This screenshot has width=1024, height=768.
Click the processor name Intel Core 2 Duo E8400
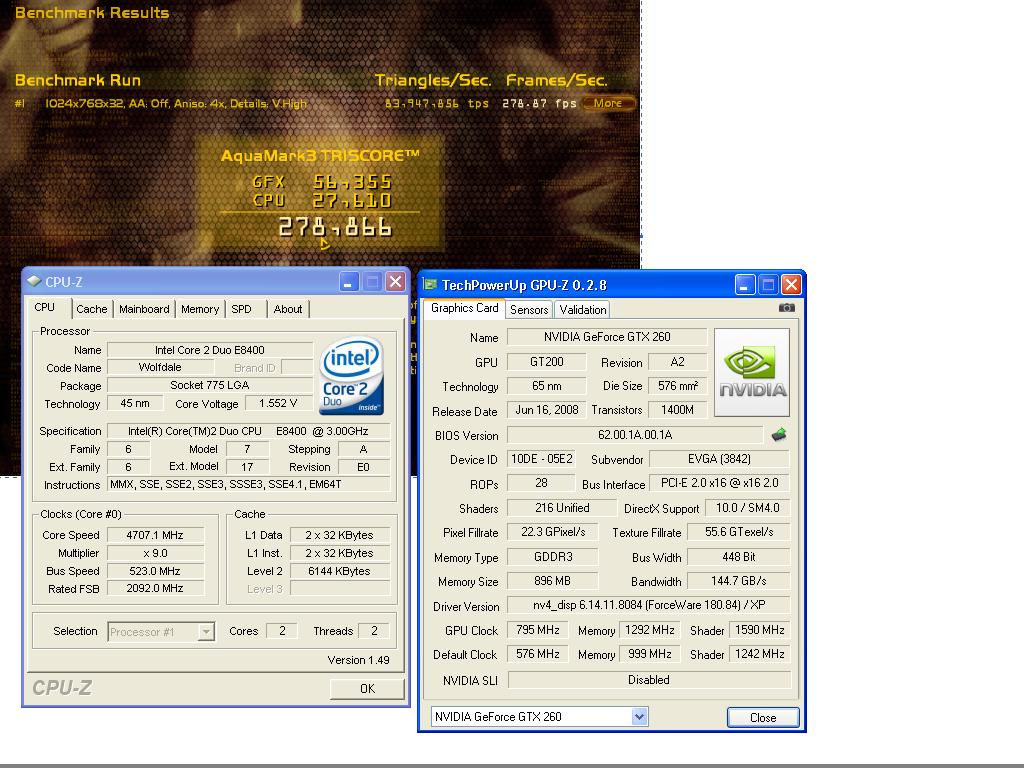click(210, 350)
